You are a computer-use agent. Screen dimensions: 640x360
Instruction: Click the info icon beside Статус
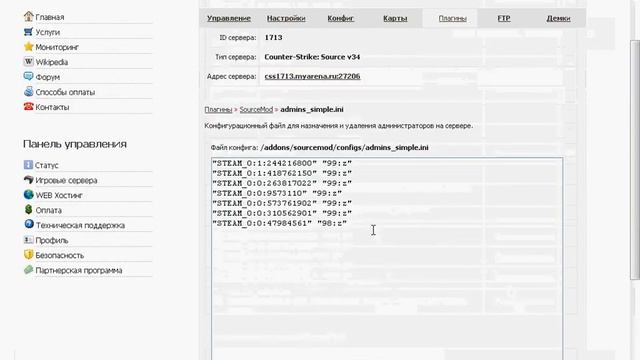point(28,165)
